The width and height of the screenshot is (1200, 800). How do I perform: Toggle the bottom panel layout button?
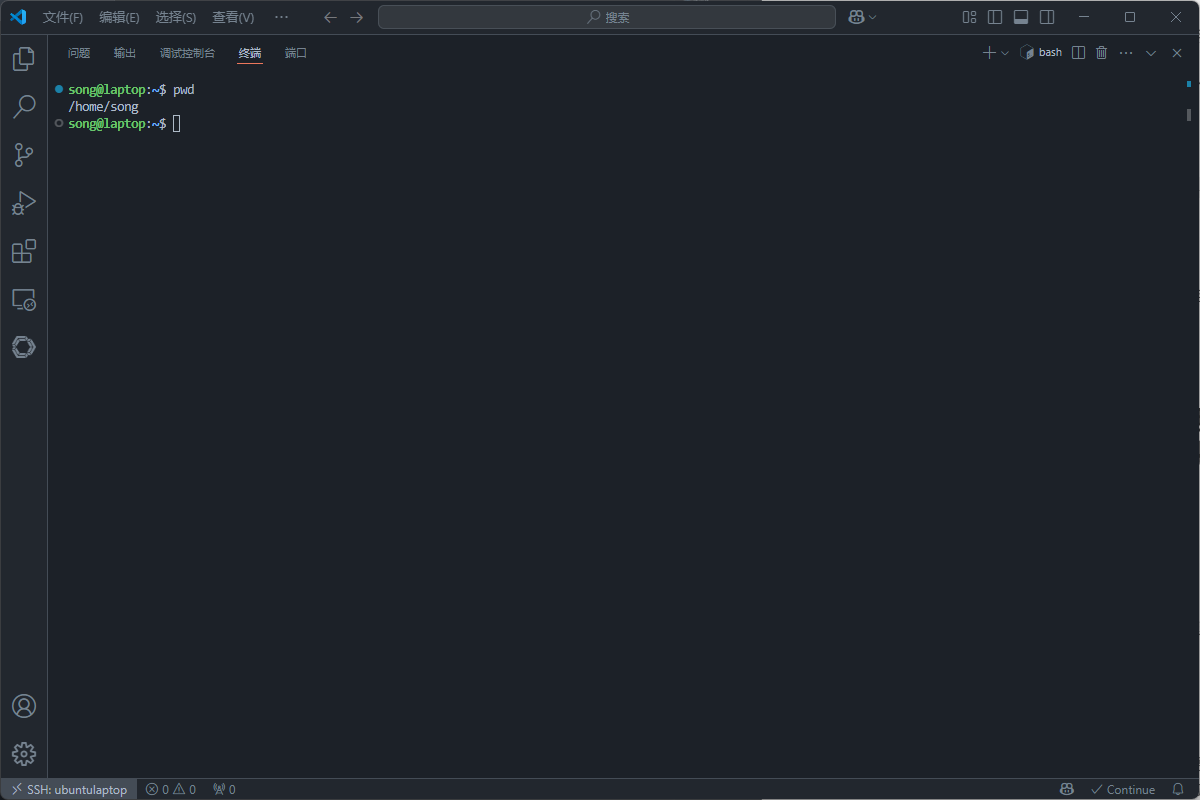click(x=1021, y=17)
